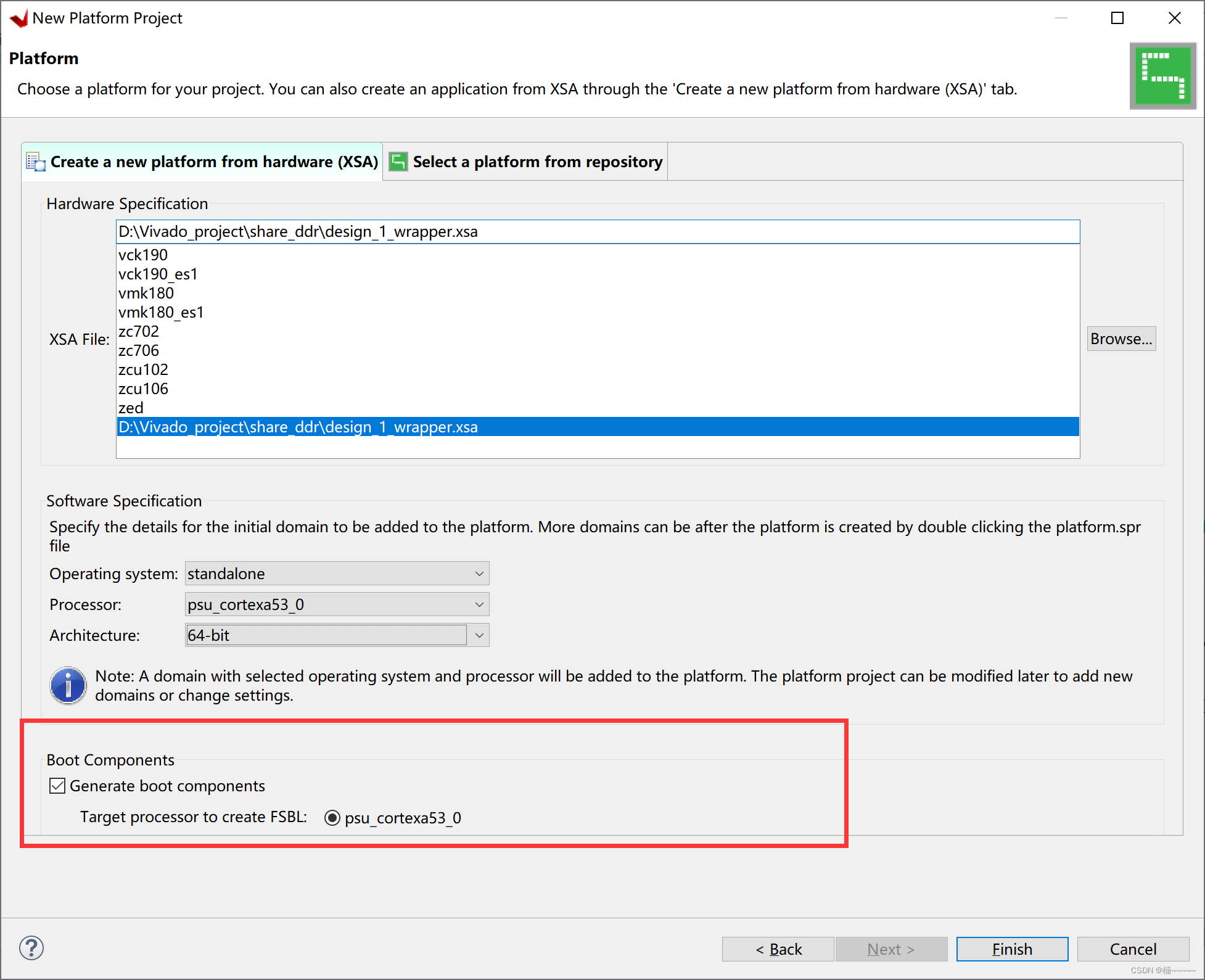Click the green platform wizard banner icon
This screenshot has height=980, width=1205.
[1162, 76]
